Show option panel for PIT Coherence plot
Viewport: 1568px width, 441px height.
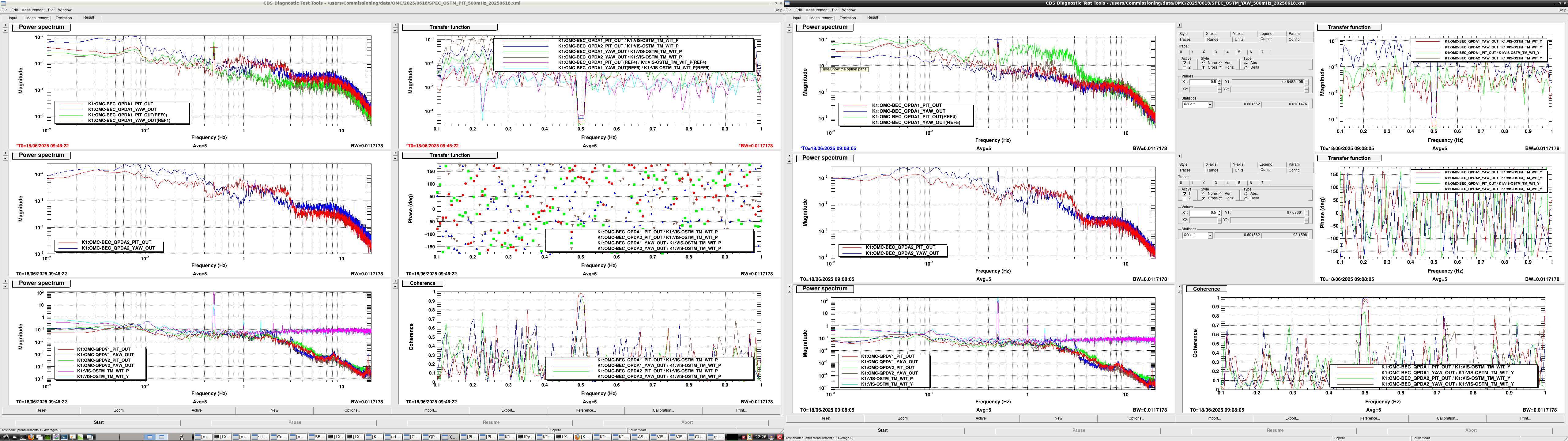click(x=395, y=281)
